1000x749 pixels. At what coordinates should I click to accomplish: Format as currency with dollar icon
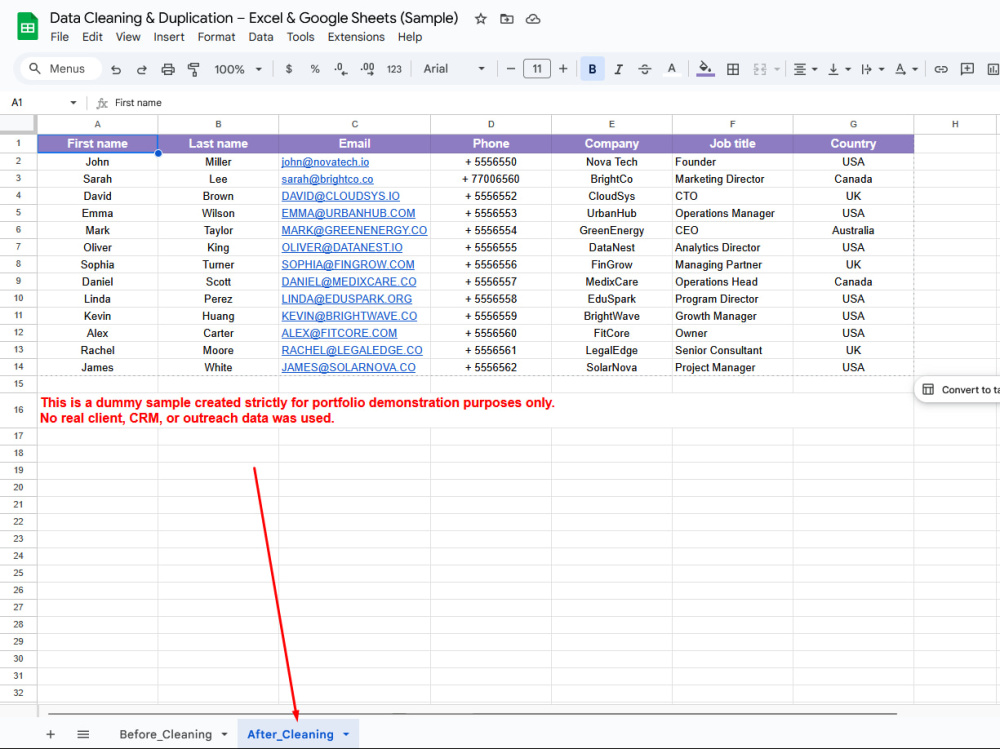[x=289, y=69]
